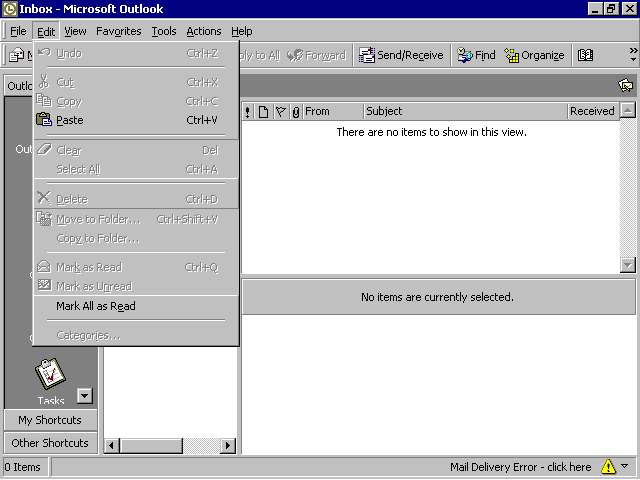This screenshot has height=480, width=640.
Task: Choose Mark All as Read
Action: pos(136,306)
